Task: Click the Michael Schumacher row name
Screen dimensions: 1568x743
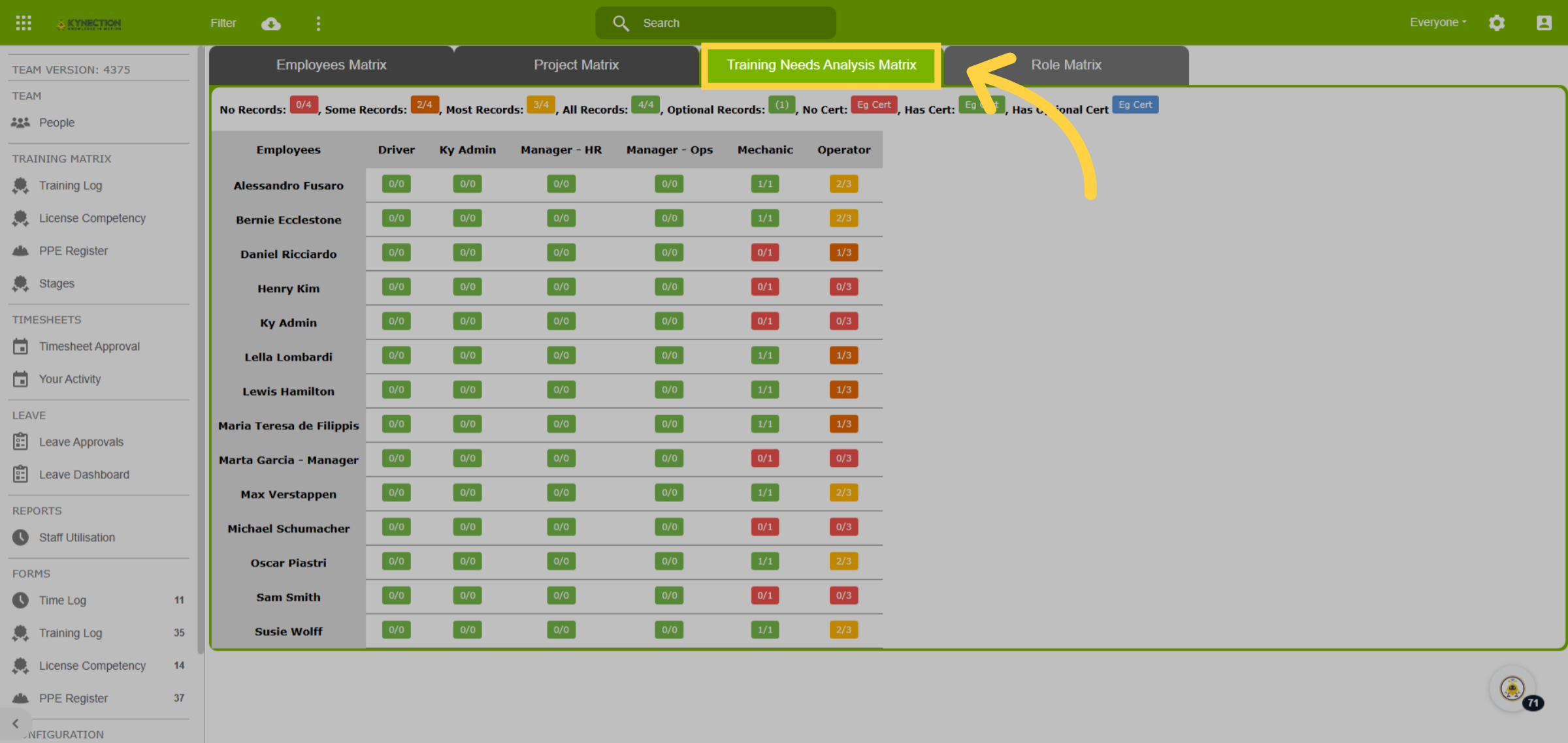Action: point(288,529)
